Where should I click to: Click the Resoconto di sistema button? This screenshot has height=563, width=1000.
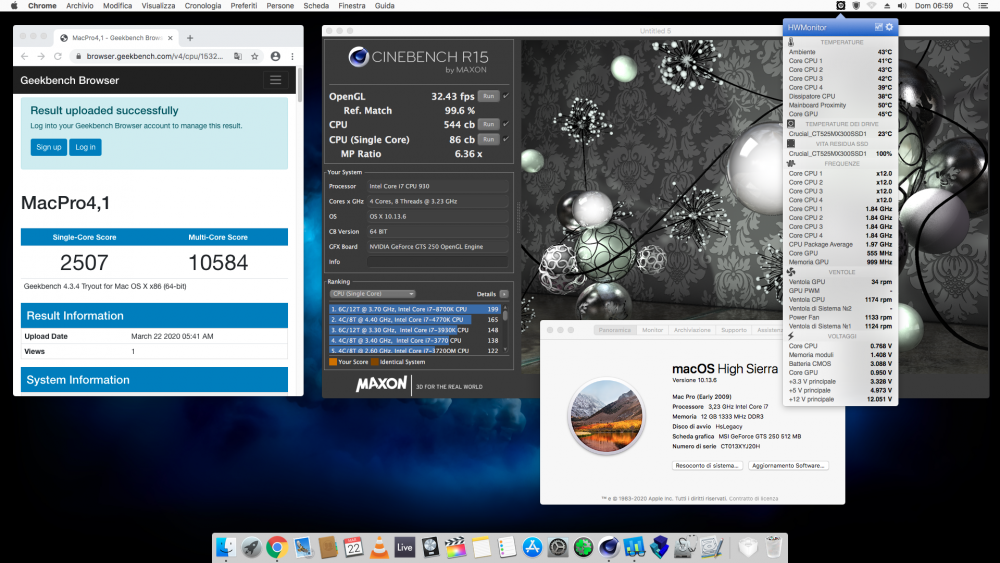tap(707, 465)
